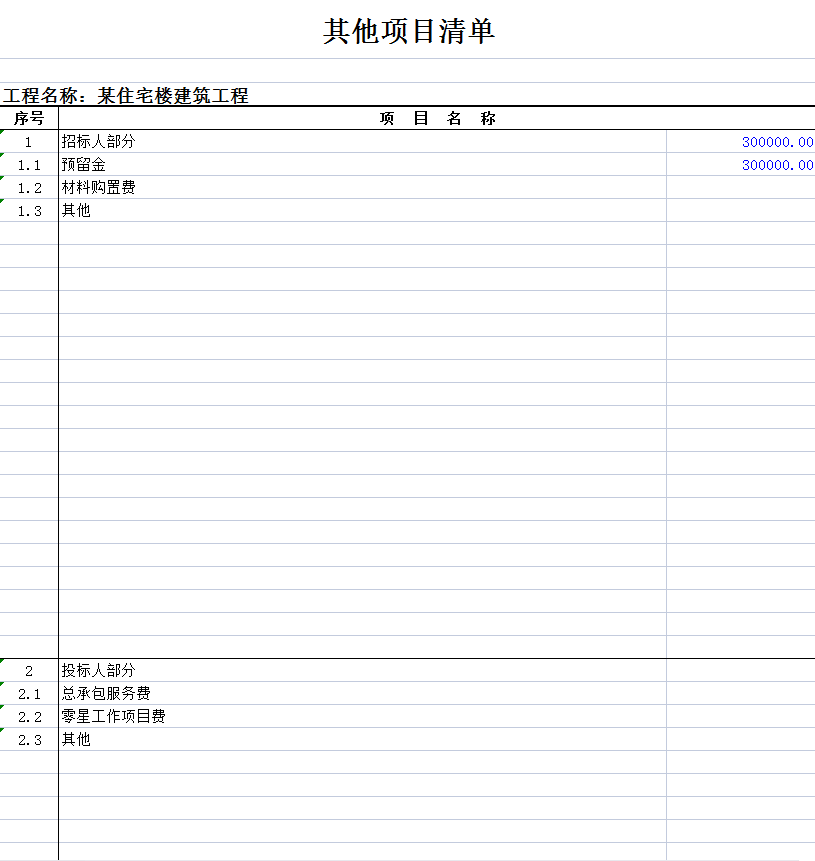Image resolution: width=815 pixels, height=861 pixels.
Task: Select the 零星工作项目费 cell
Action: [x=362, y=717]
